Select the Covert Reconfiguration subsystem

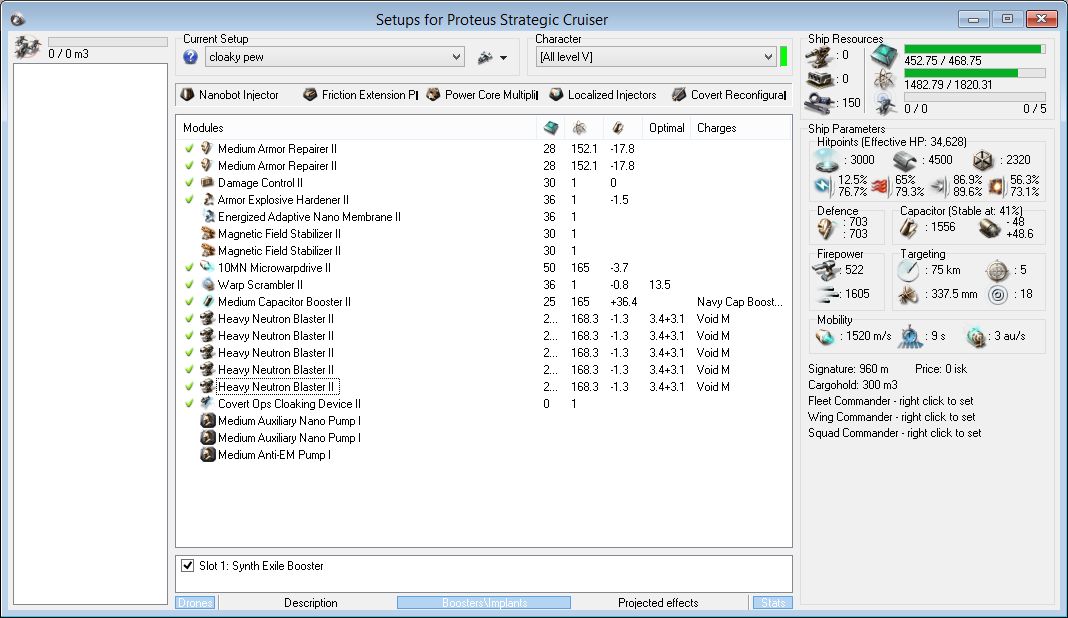coord(729,95)
